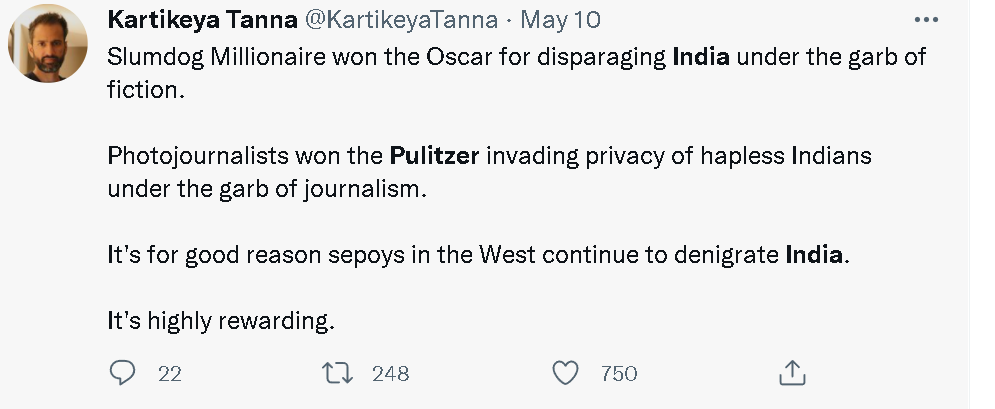This screenshot has height=409, width=995.
Task: Click the retweet count 248
Action: [390, 374]
